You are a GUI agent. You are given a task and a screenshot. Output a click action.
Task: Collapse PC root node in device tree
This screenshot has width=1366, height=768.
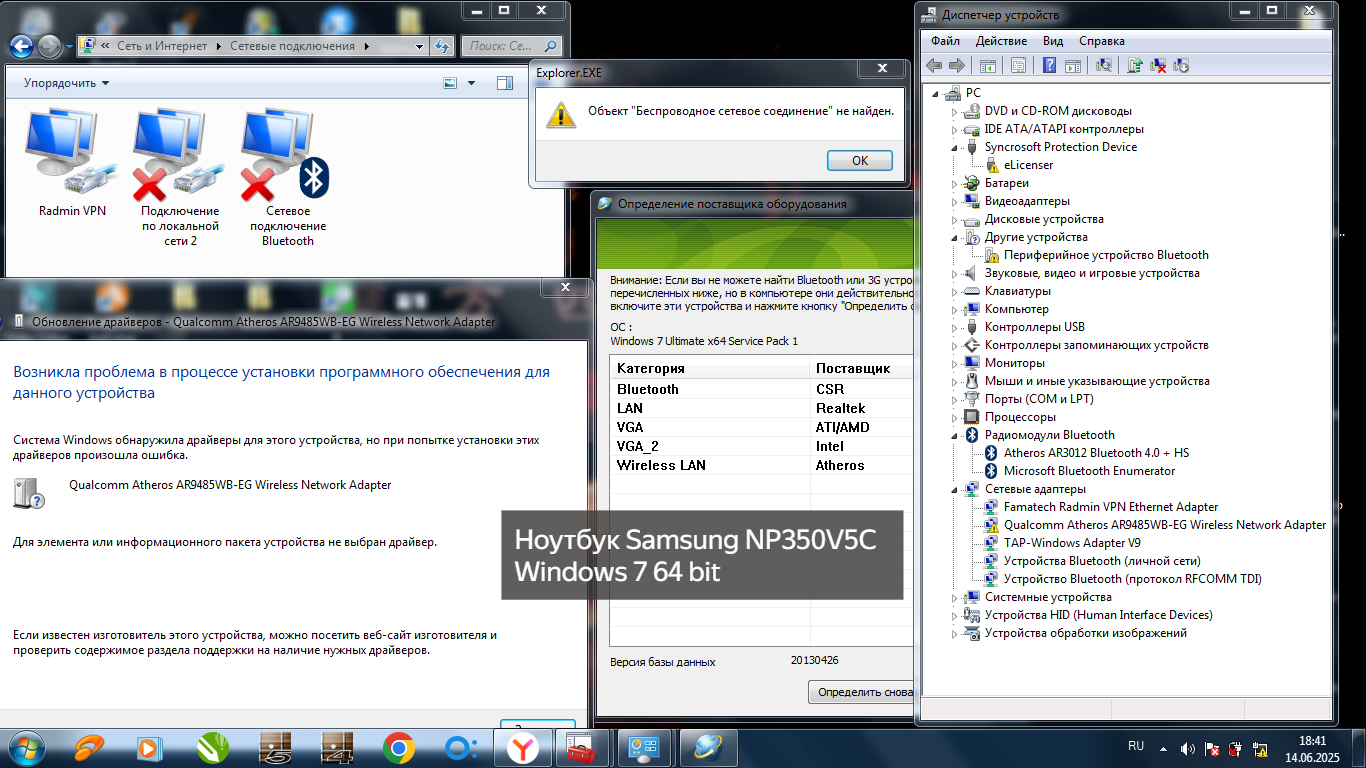pos(936,93)
